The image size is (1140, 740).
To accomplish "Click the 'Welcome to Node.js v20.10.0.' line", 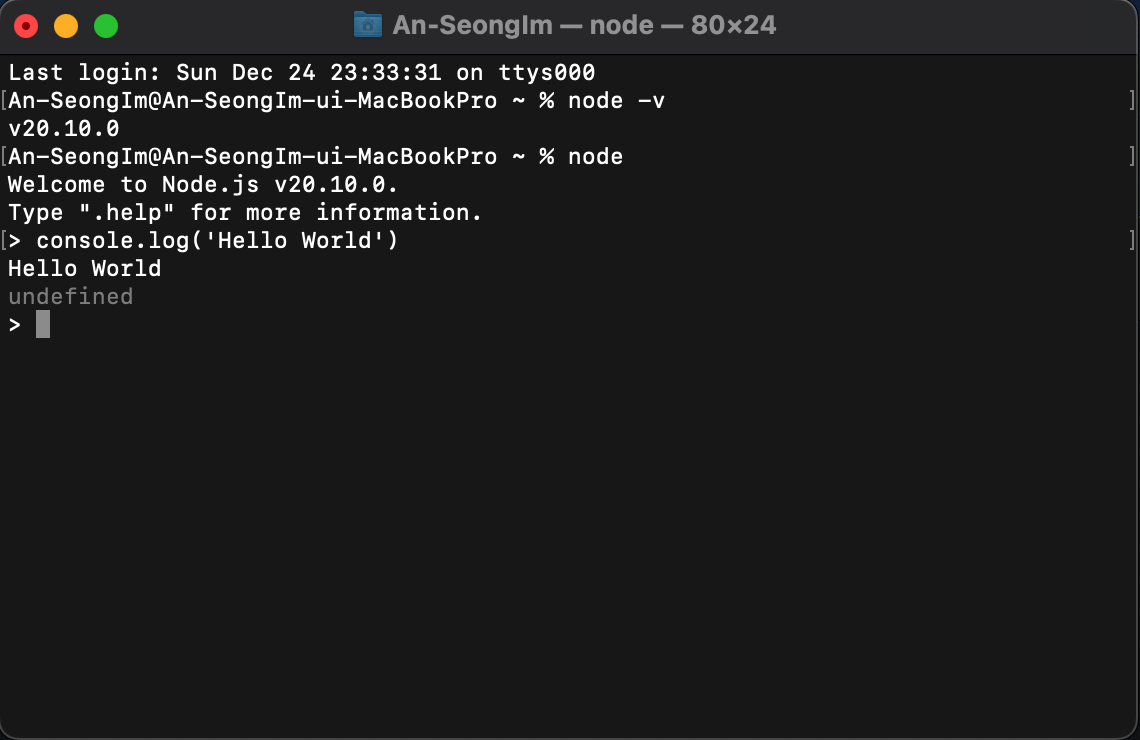I will [203, 185].
